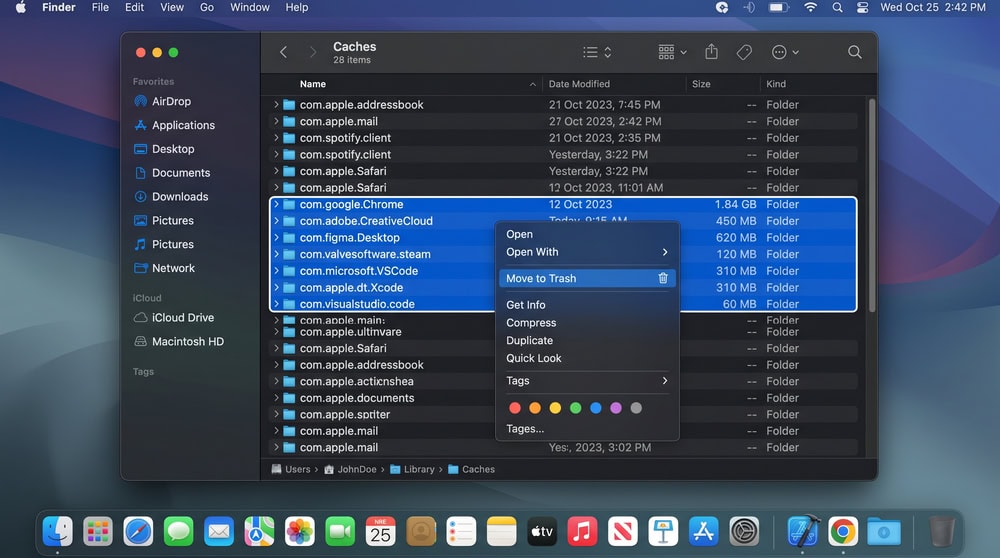Viewport: 1000px width, 558px height.
Task: Apply the yellow tag color
Action: (x=555, y=408)
